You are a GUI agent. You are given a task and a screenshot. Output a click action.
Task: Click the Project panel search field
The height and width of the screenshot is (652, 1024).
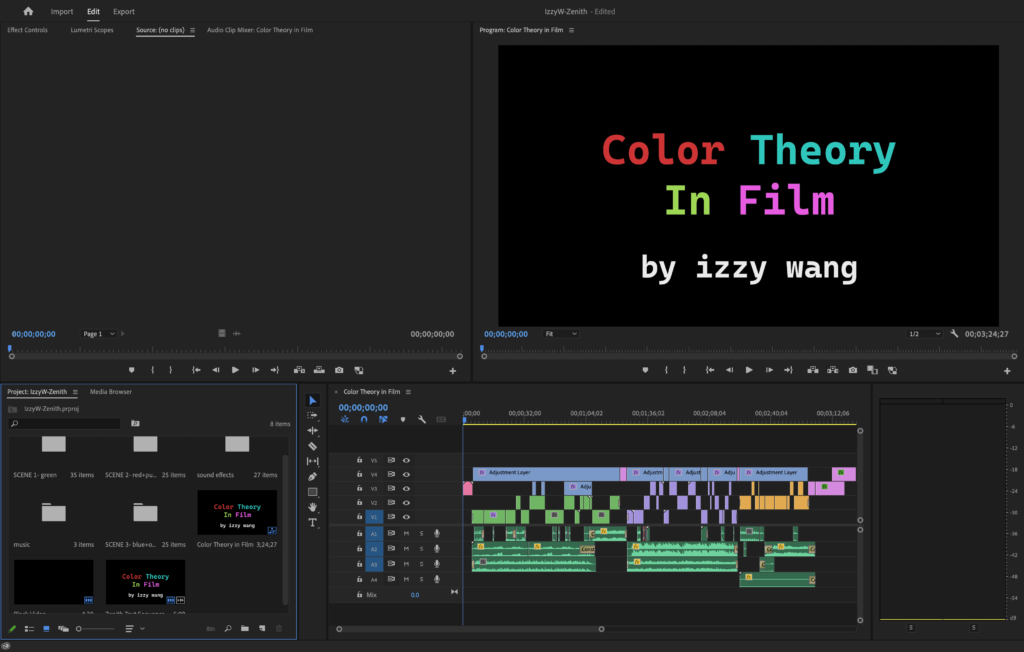click(65, 423)
